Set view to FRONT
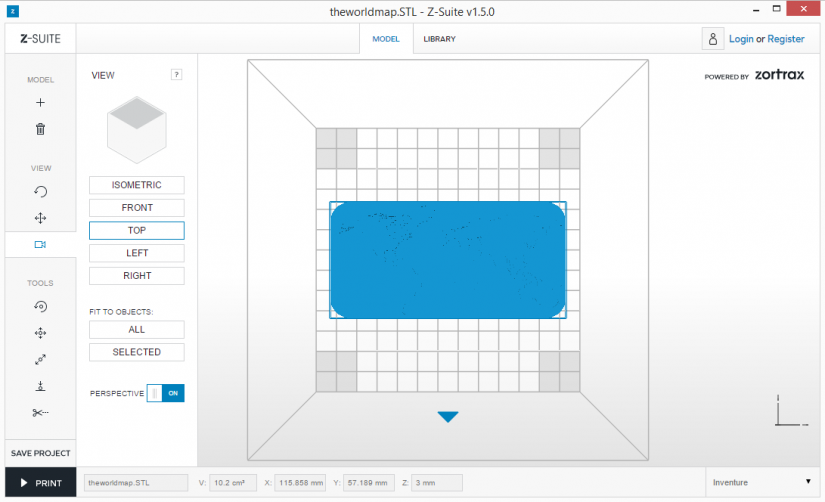This screenshot has width=825, height=502. [x=137, y=208]
